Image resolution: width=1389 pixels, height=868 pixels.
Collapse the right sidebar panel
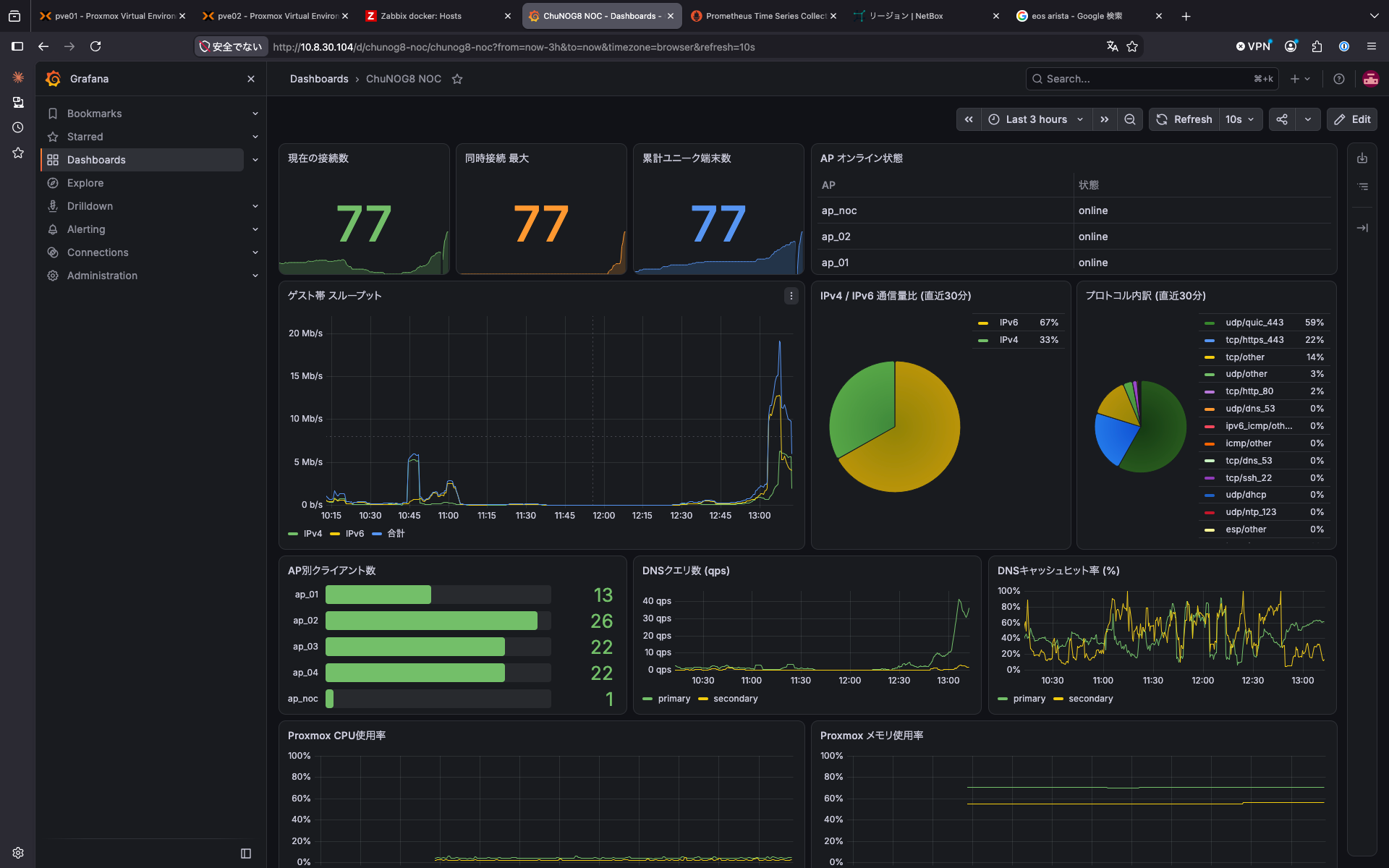(1362, 228)
